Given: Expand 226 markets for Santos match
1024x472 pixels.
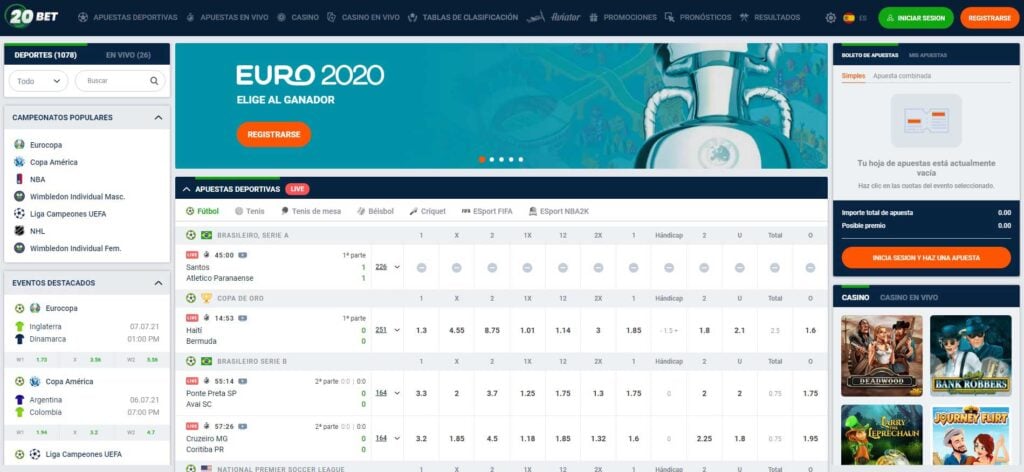Looking at the screenshot, I should tap(387, 267).
